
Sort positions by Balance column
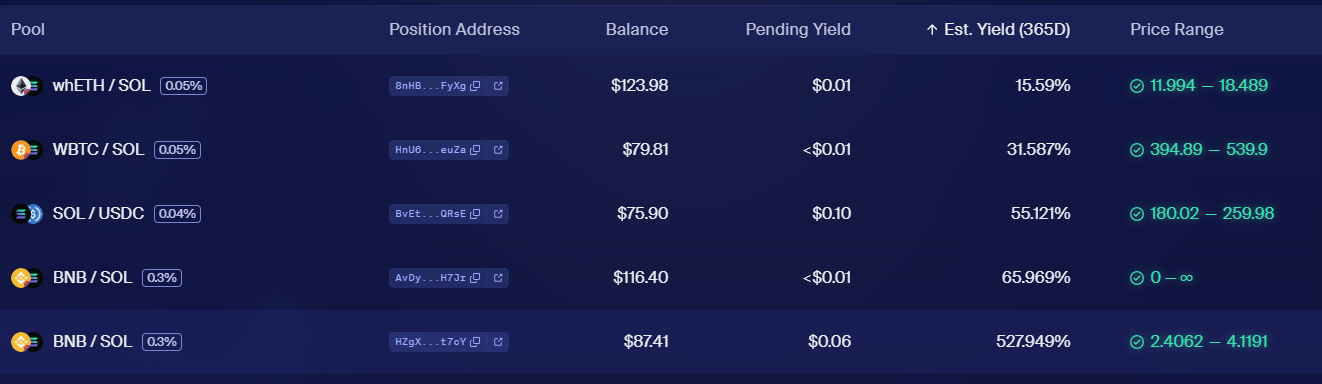pyautogui.click(x=637, y=30)
